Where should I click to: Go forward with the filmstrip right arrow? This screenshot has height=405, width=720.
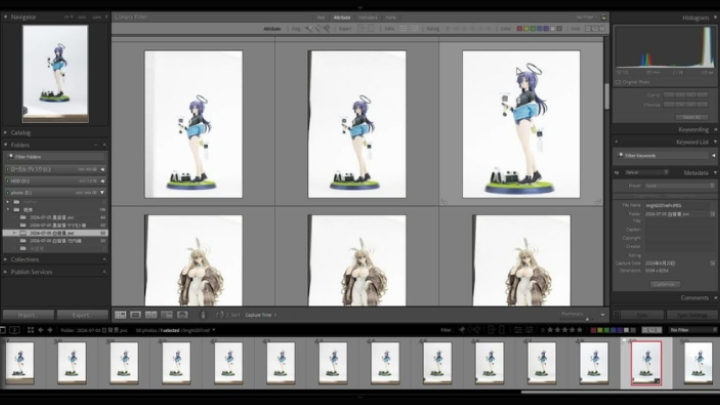pos(50,330)
